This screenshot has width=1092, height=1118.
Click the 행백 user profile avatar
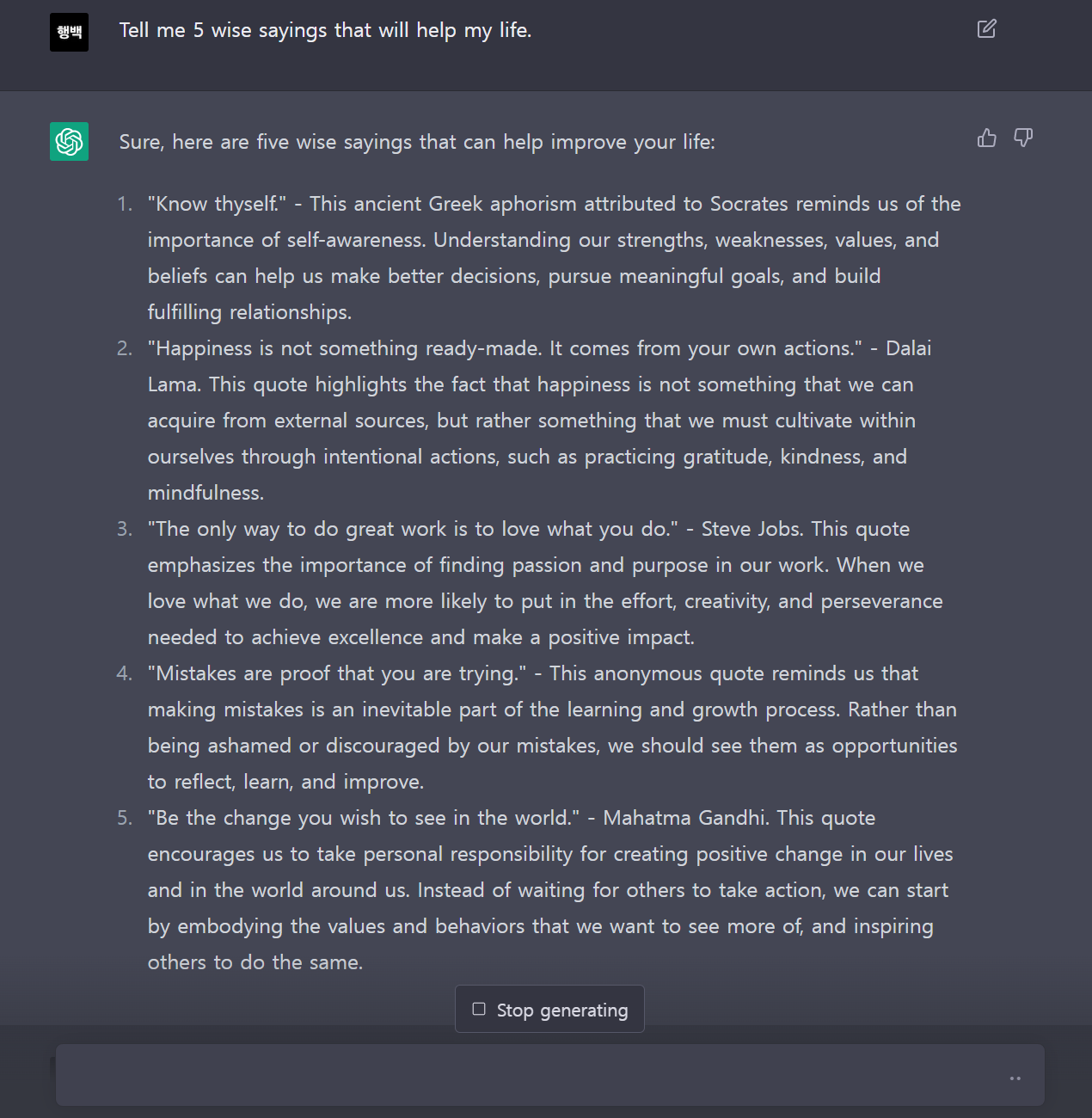68,32
